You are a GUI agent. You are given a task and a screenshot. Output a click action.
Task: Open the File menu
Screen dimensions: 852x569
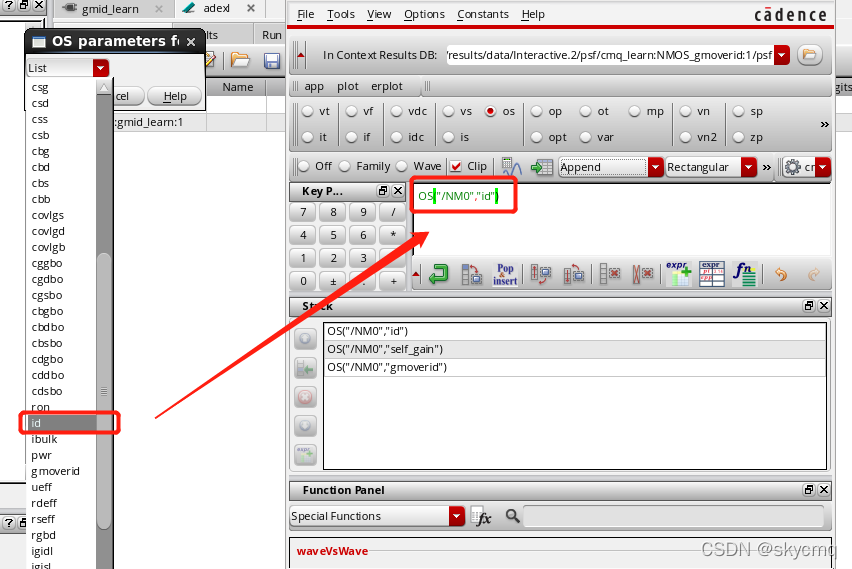click(x=305, y=14)
